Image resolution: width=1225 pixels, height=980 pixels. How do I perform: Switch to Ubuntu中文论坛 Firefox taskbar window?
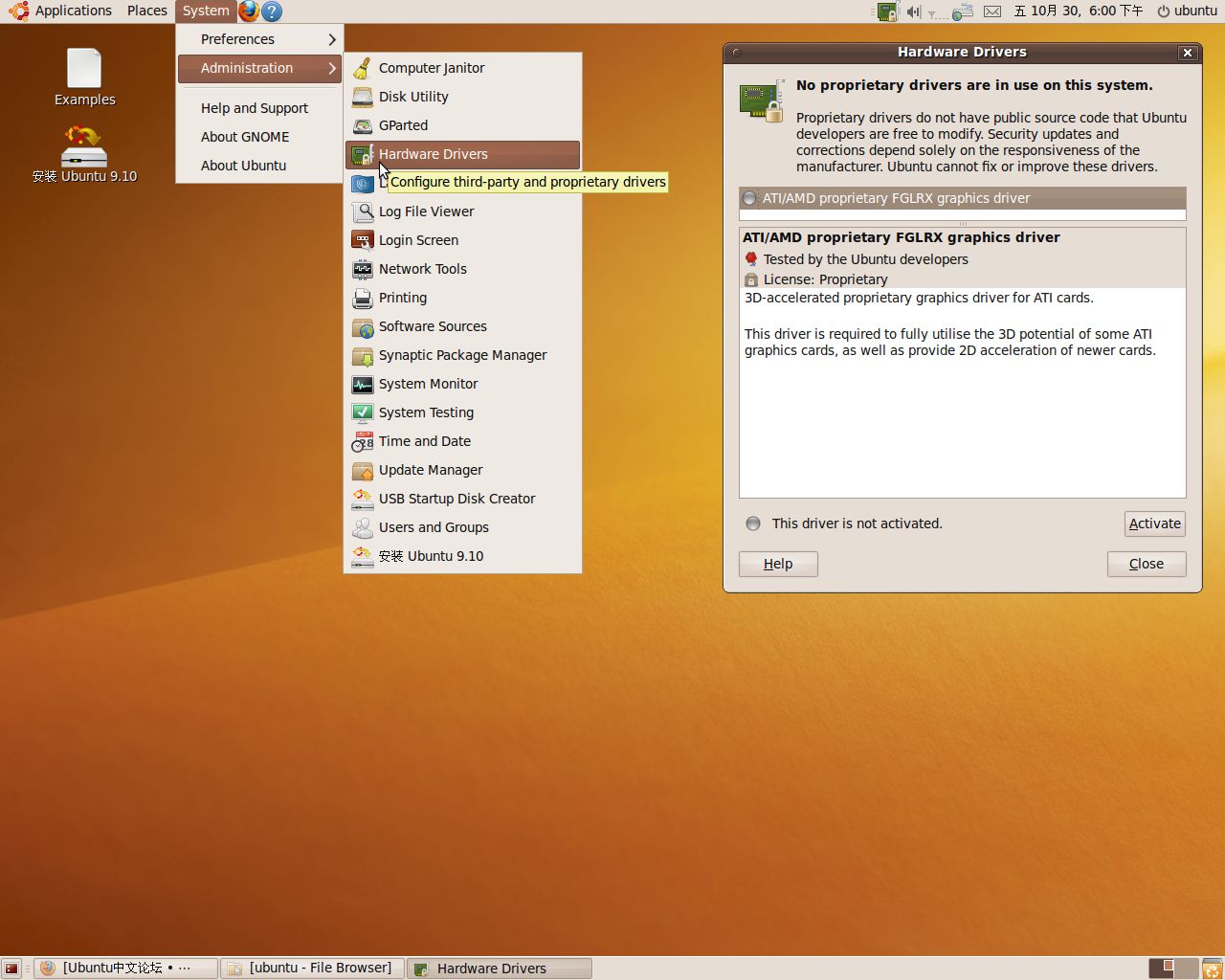coord(126,969)
